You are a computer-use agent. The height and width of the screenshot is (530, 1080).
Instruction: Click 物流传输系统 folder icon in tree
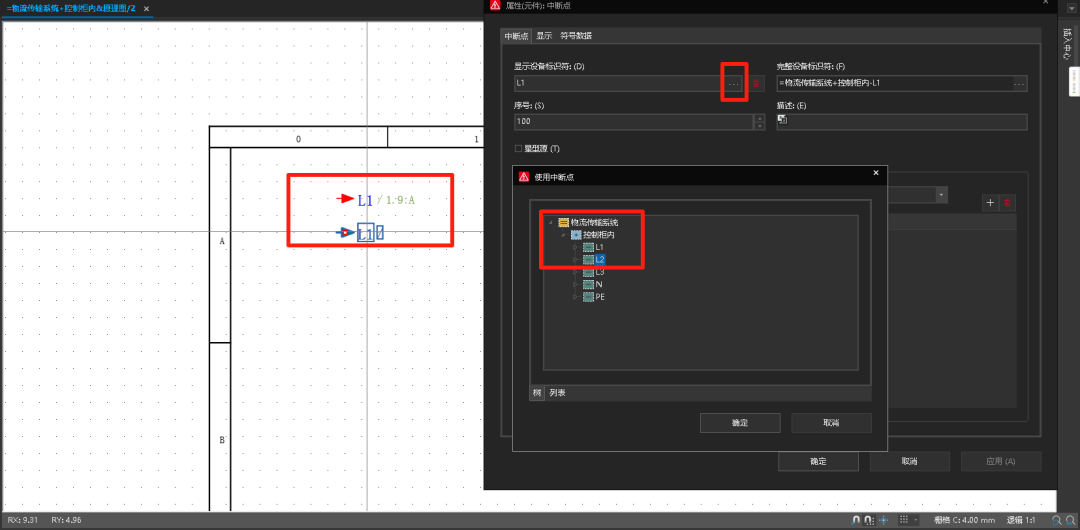[x=563, y=222]
